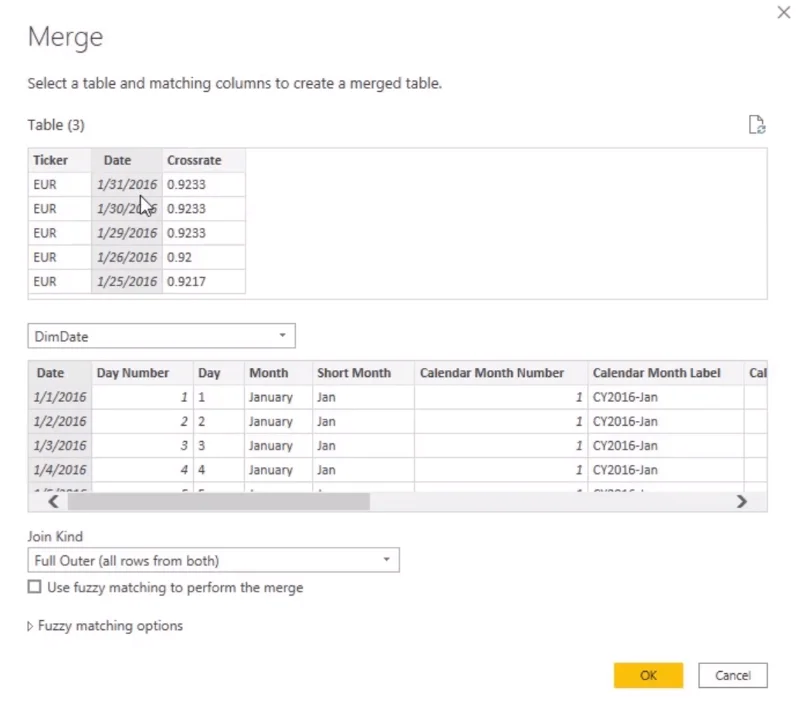Select the Short Month column header
The width and height of the screenshot is (800, 718).
[x=363, y=373]
